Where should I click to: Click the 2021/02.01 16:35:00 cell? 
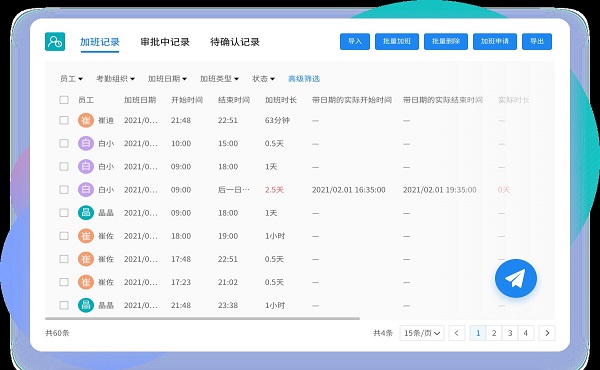(349, 190)
